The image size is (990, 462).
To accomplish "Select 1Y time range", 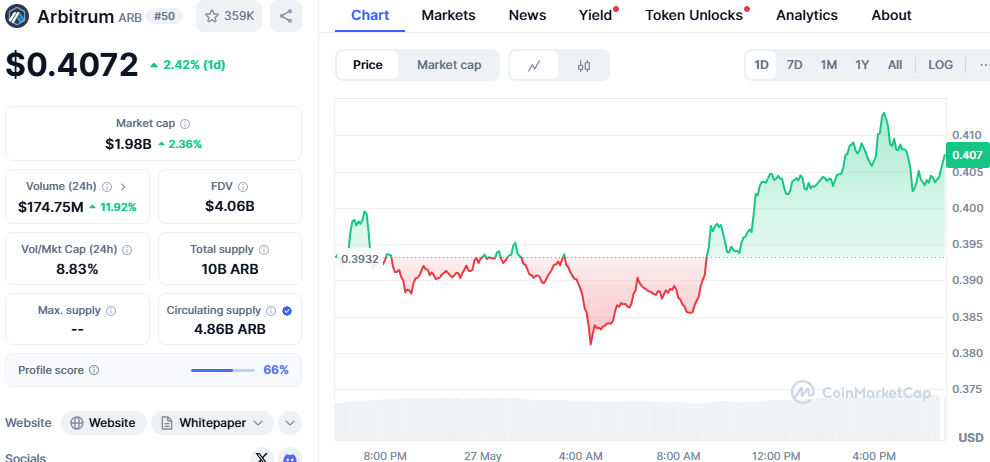I will tap(862, 65).
